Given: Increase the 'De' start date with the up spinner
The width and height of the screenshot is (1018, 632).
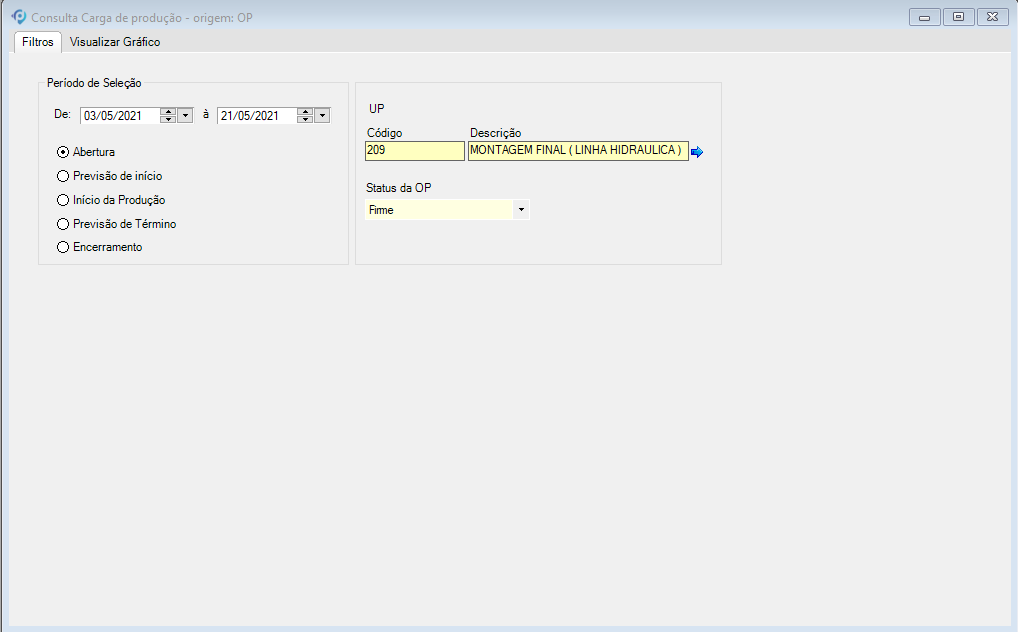Looking at the screenshot, I should 168,111.
